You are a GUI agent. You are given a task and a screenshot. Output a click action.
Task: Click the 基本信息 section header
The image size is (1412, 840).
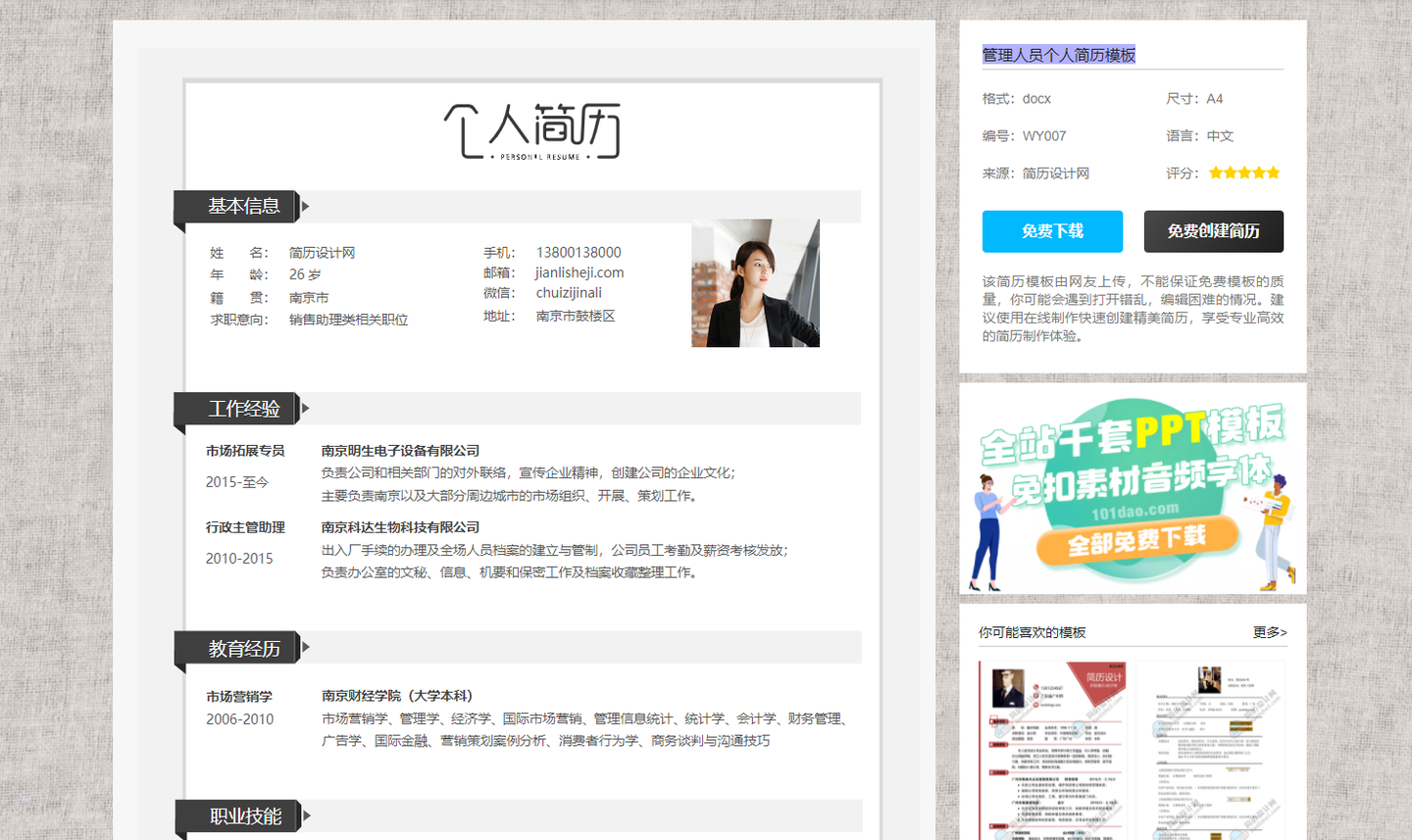click(244, 206)
